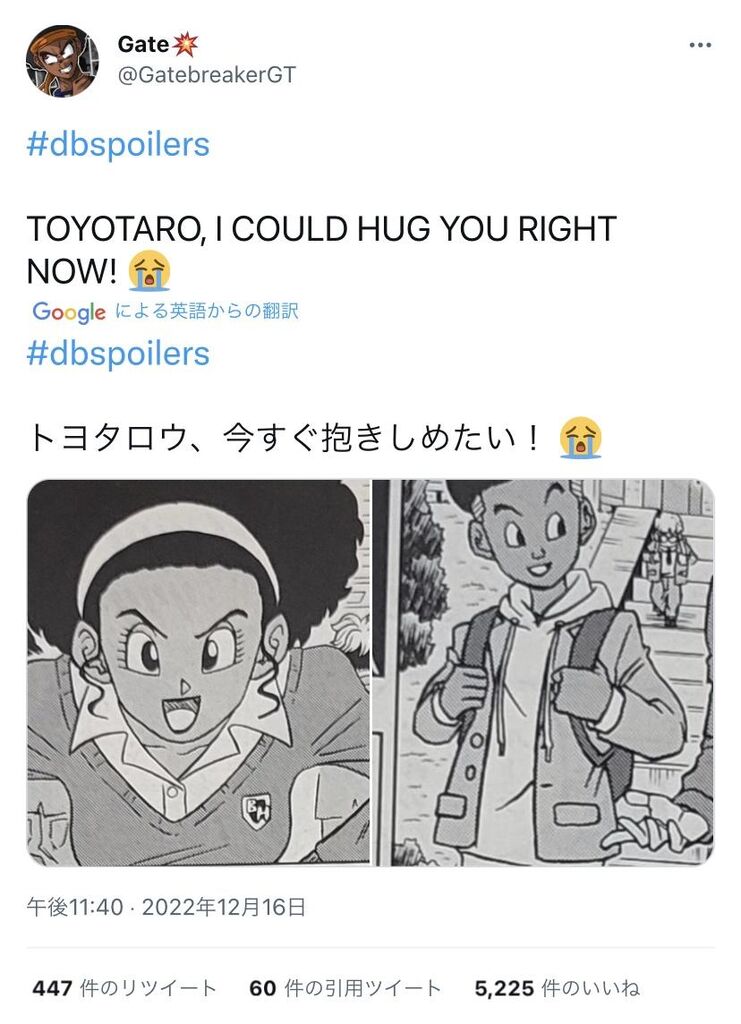Click the 午後11:40 posting time
This screenshot has height=1024, width=741.
(74, 907)
